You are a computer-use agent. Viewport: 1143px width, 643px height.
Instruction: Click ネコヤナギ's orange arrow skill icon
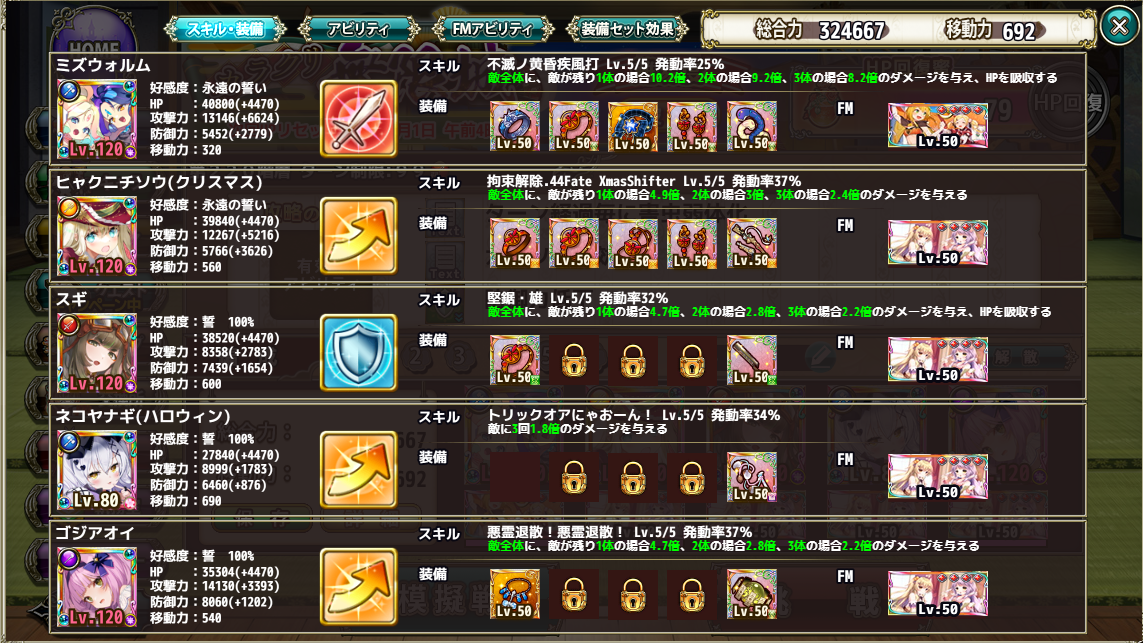(x=359, y=469)
